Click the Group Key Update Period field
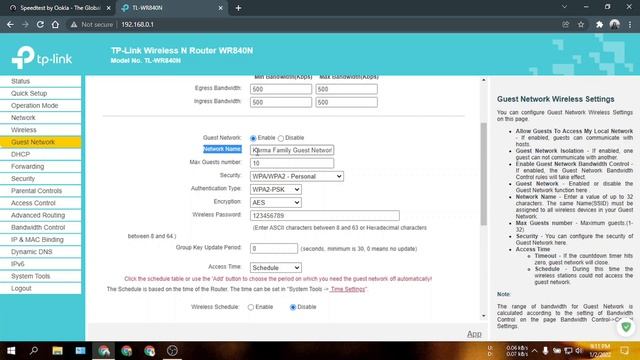 [x=274, y=248]
